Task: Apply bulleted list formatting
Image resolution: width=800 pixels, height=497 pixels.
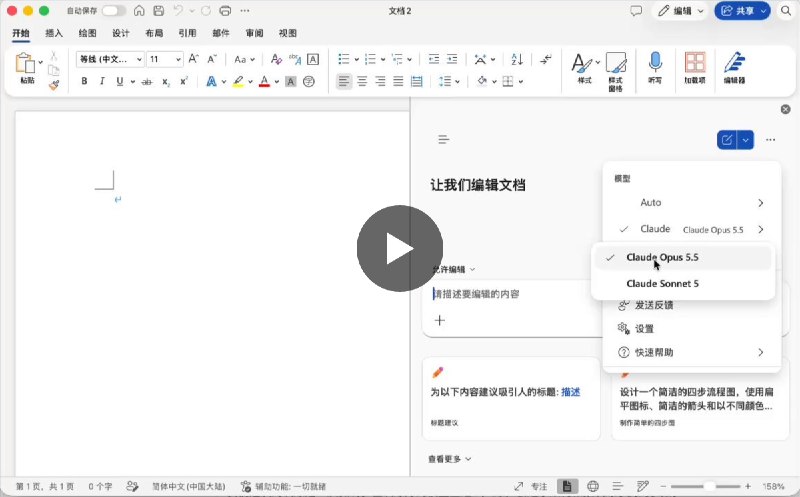Action: (344, 59)
